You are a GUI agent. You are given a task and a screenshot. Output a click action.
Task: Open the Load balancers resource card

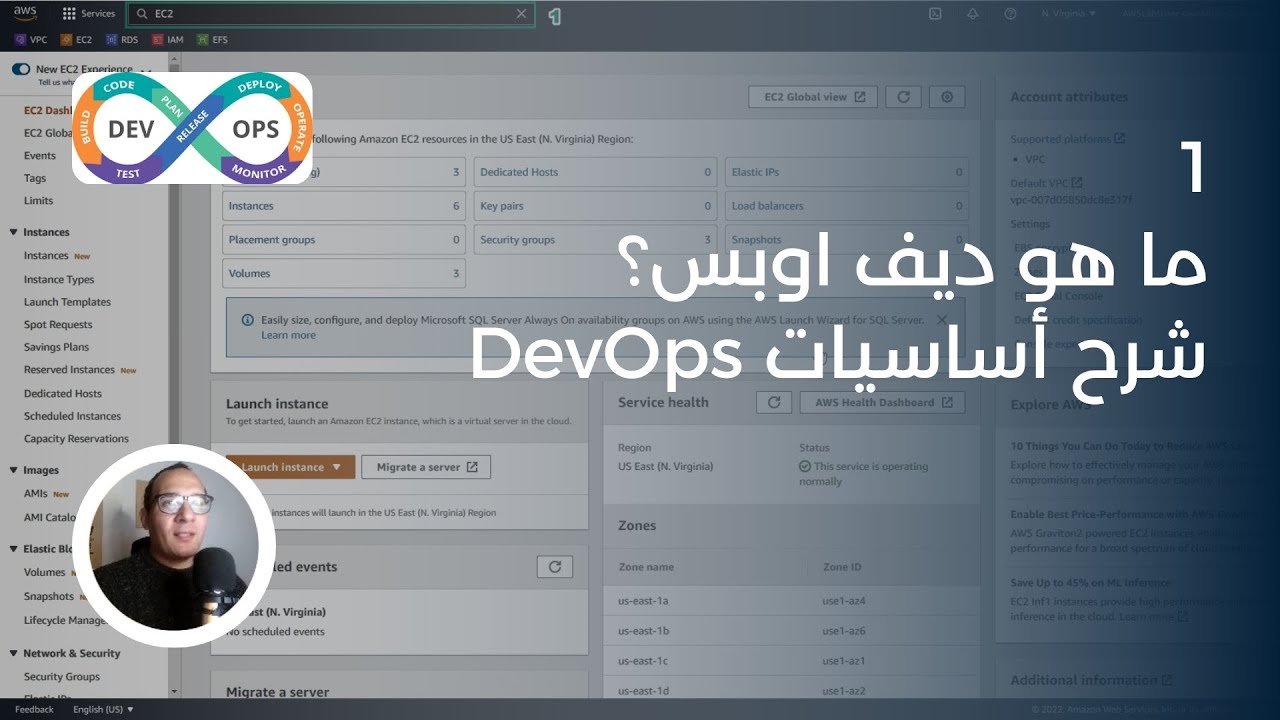(847, 206)
